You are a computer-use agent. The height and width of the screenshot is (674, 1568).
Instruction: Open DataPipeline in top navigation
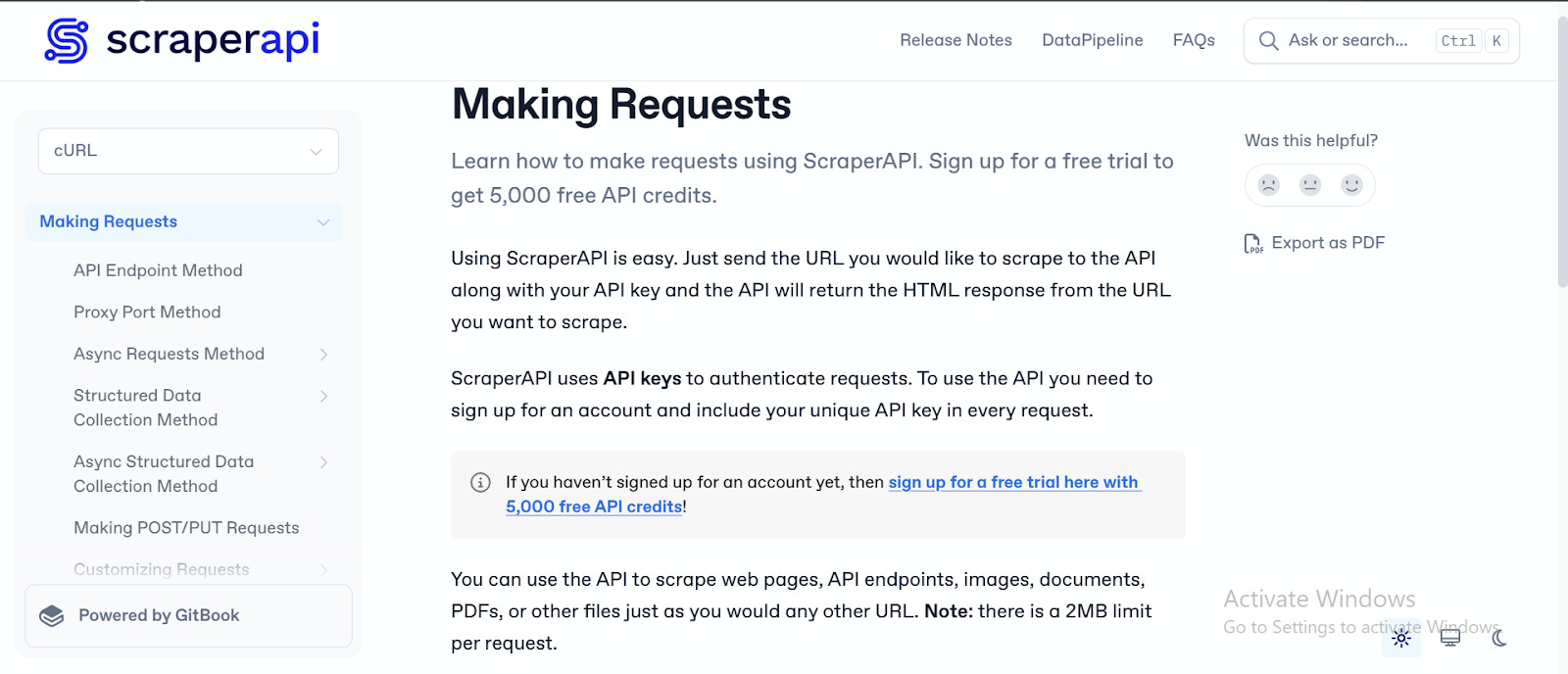[1092, 40]
